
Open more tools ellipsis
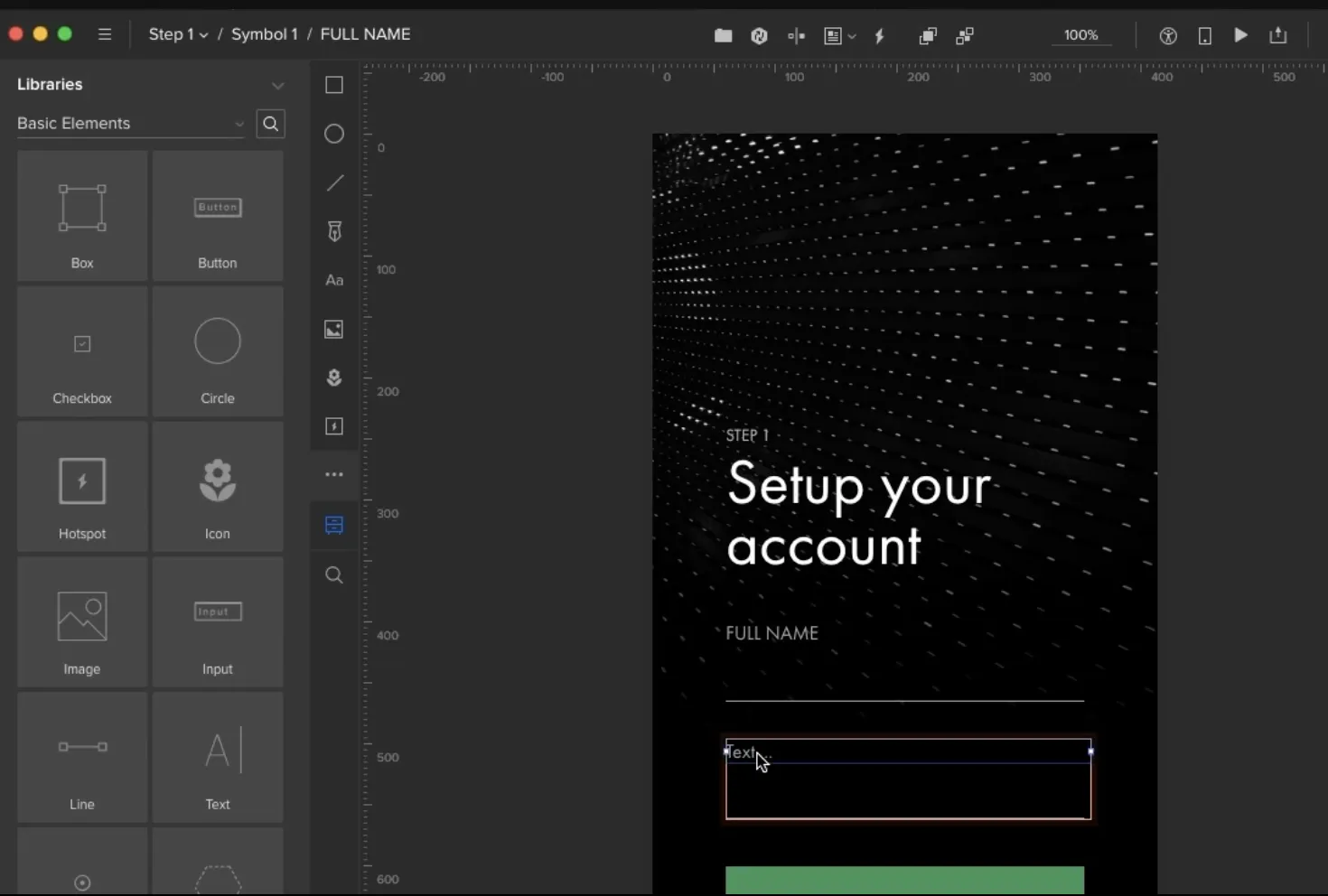334,474
